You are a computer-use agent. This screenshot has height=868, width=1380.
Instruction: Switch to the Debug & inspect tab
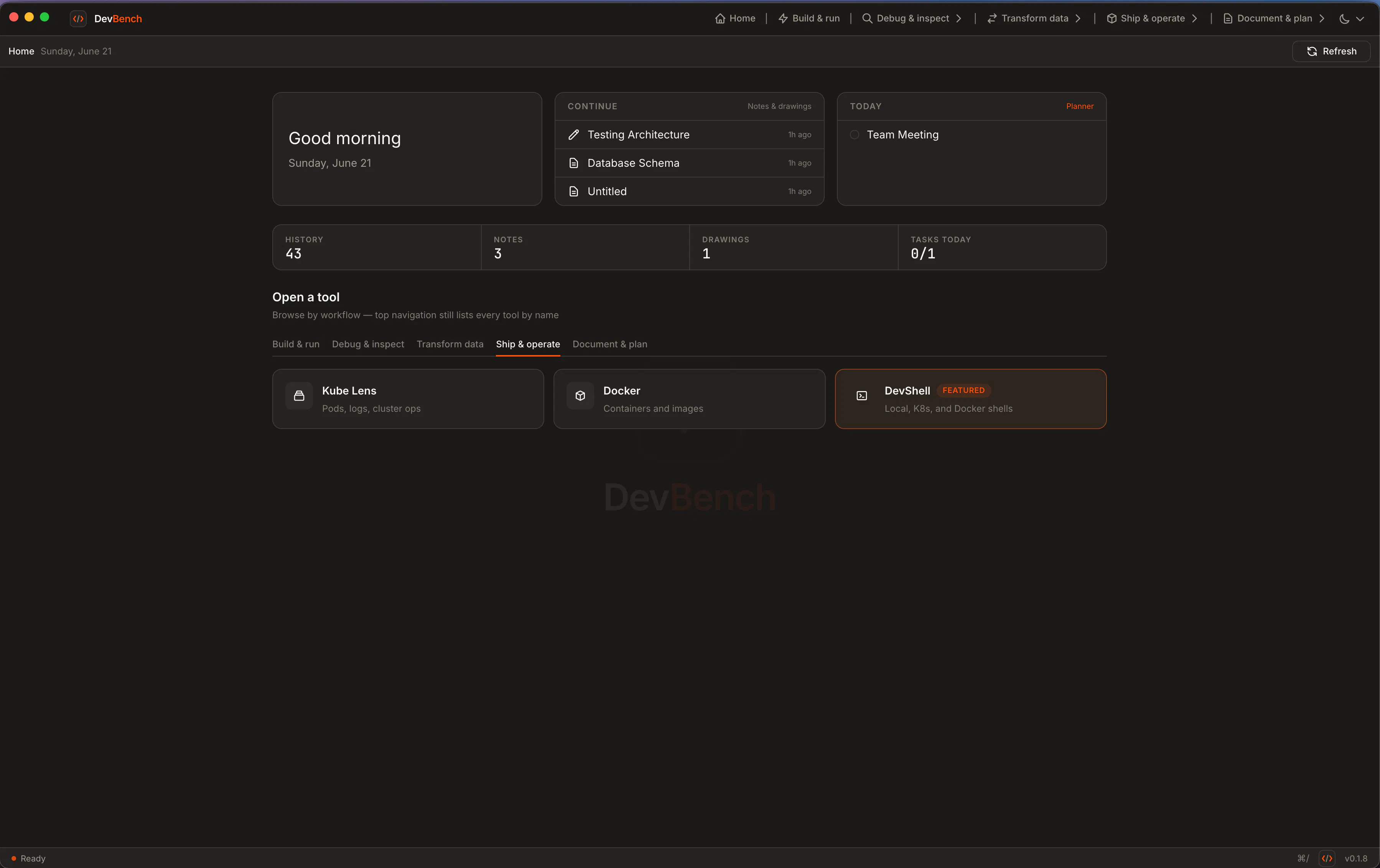tap(368, 344)
